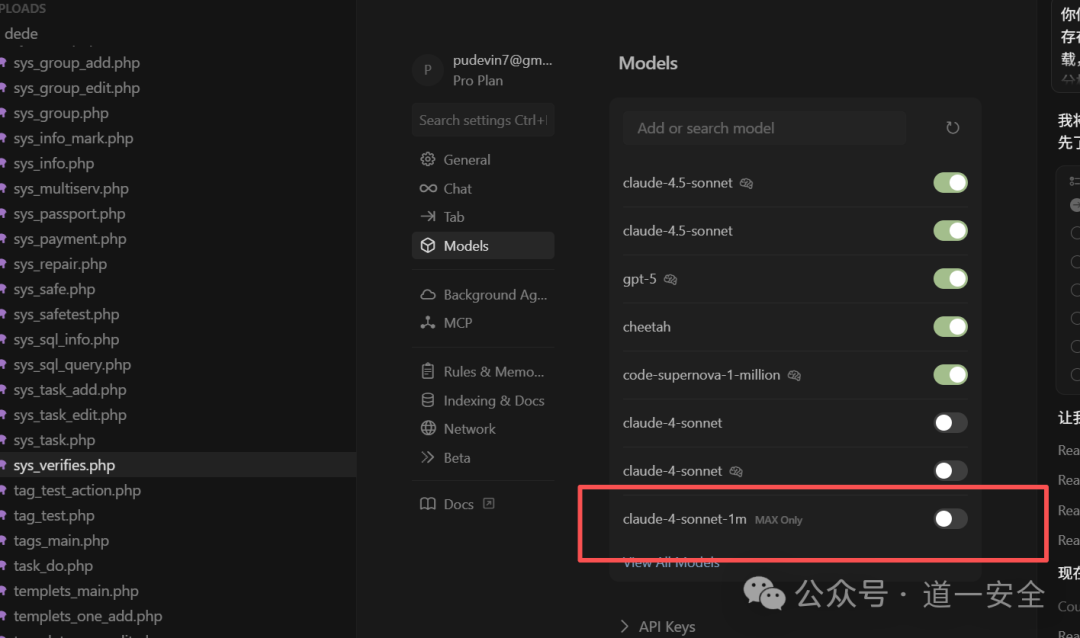Click the Models cube icon
Image resolution: width=1080 pixels, height=638 pixels.
tap(428, 245)
